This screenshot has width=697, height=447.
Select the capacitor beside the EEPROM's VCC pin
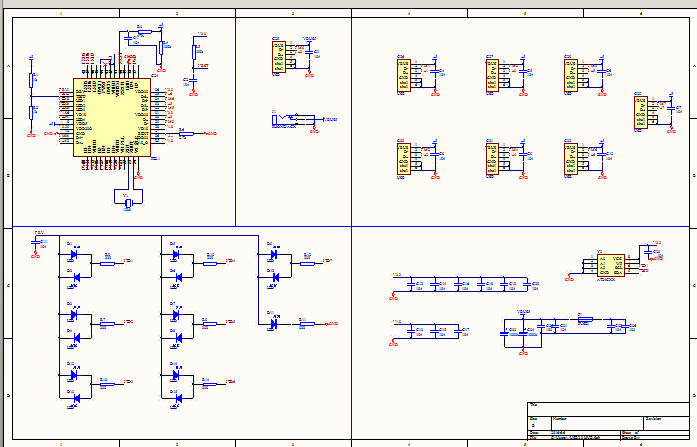pyautogui.click(x=649, y=253)
